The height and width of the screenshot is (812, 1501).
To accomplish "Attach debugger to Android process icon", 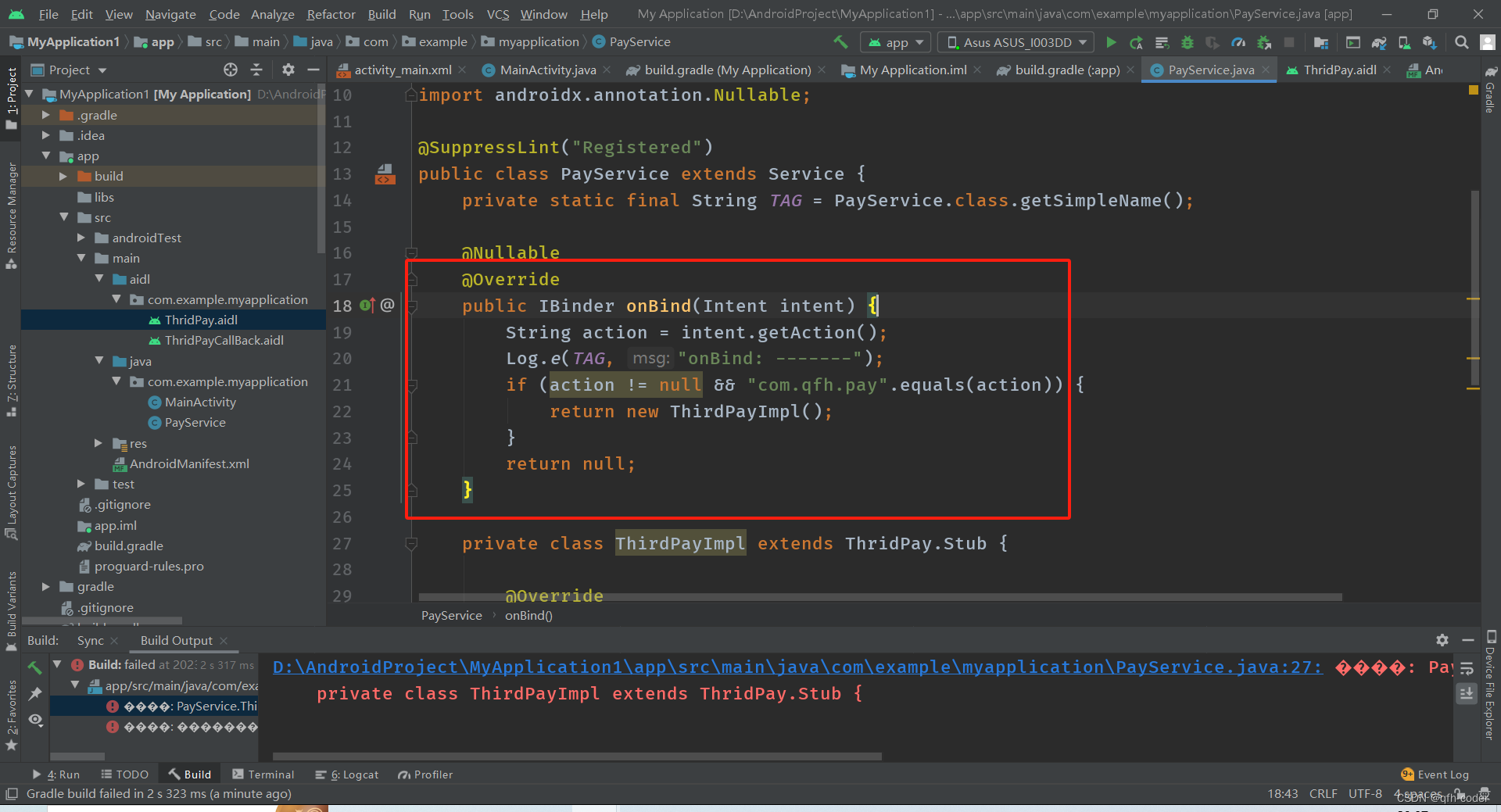I will coord(1264,42).
